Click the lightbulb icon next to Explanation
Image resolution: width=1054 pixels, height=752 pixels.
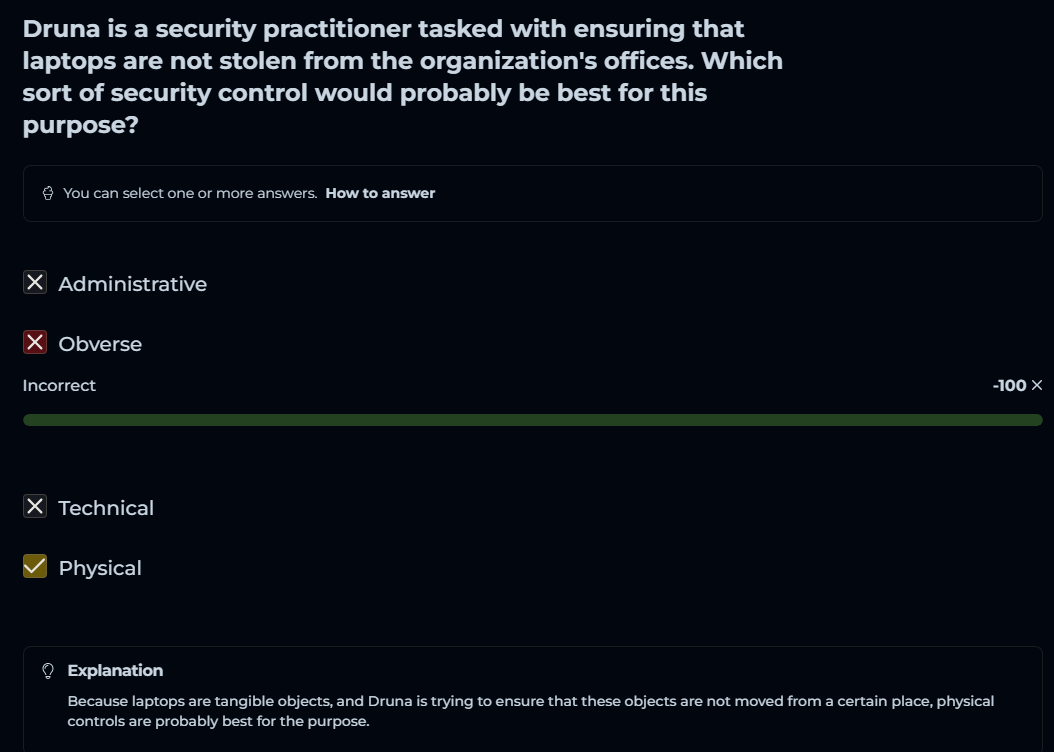[48, 671]
